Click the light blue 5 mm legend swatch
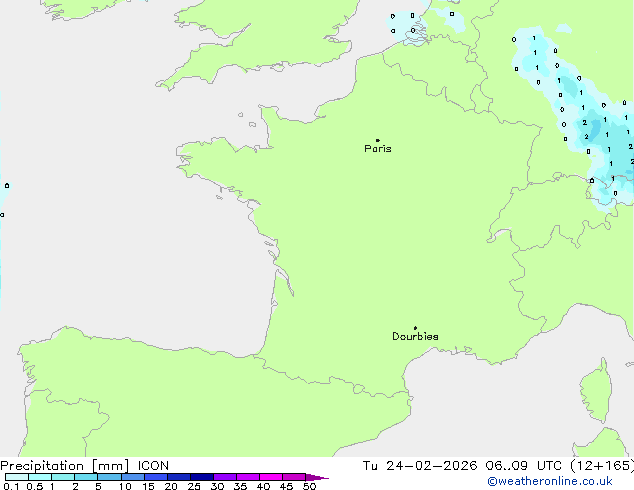This screenshot has height=490, width=634. 109,477
